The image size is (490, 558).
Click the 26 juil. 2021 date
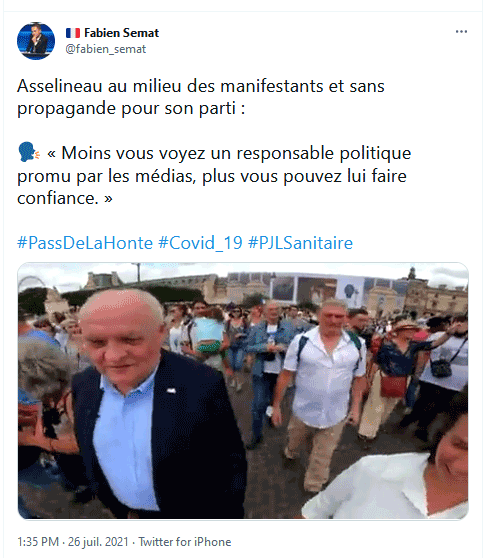pyautogui.click(x=98, y=542)
